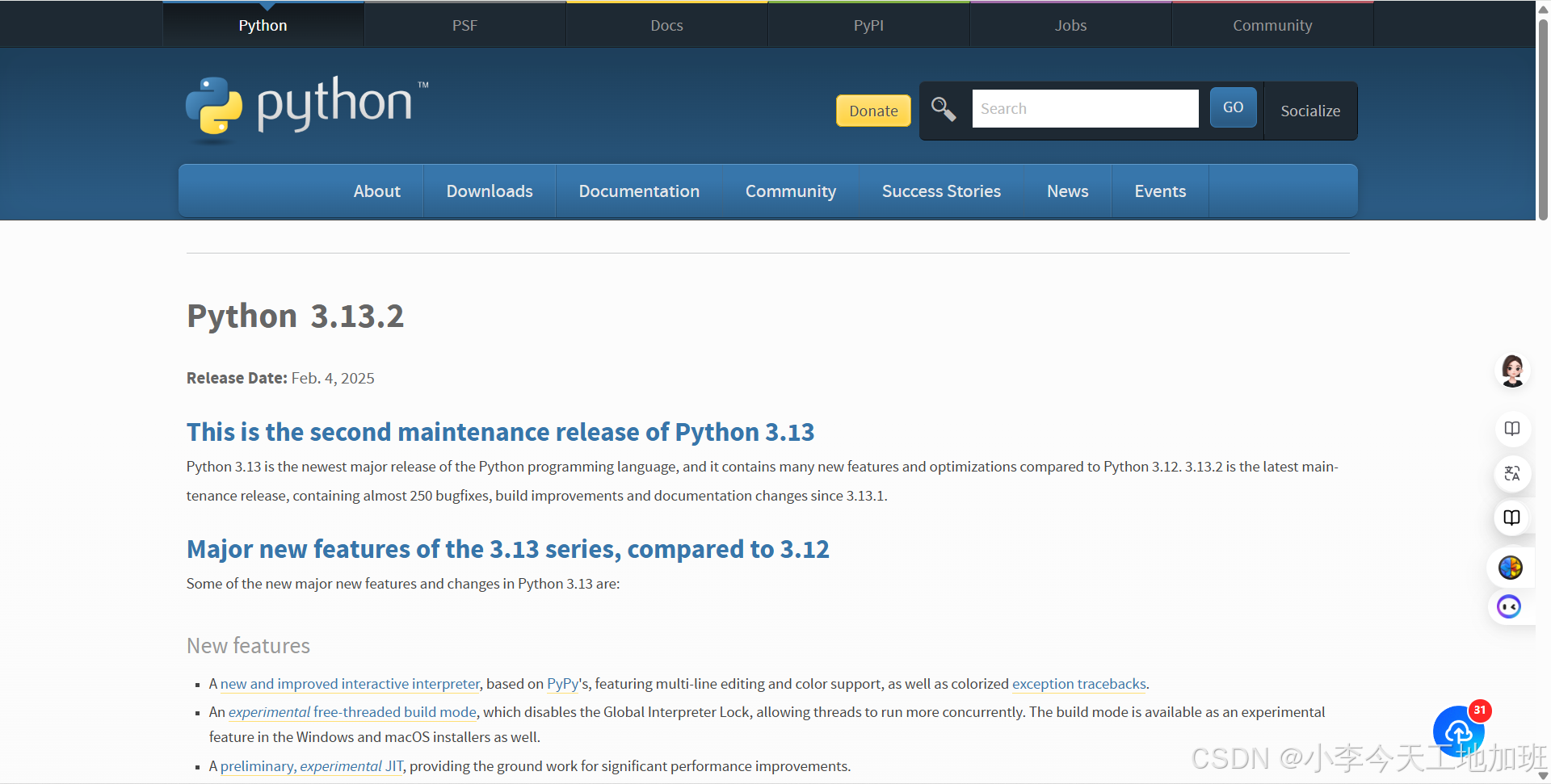Click the 'Python 3.13.2' page heading

click(x=295, y=316)
